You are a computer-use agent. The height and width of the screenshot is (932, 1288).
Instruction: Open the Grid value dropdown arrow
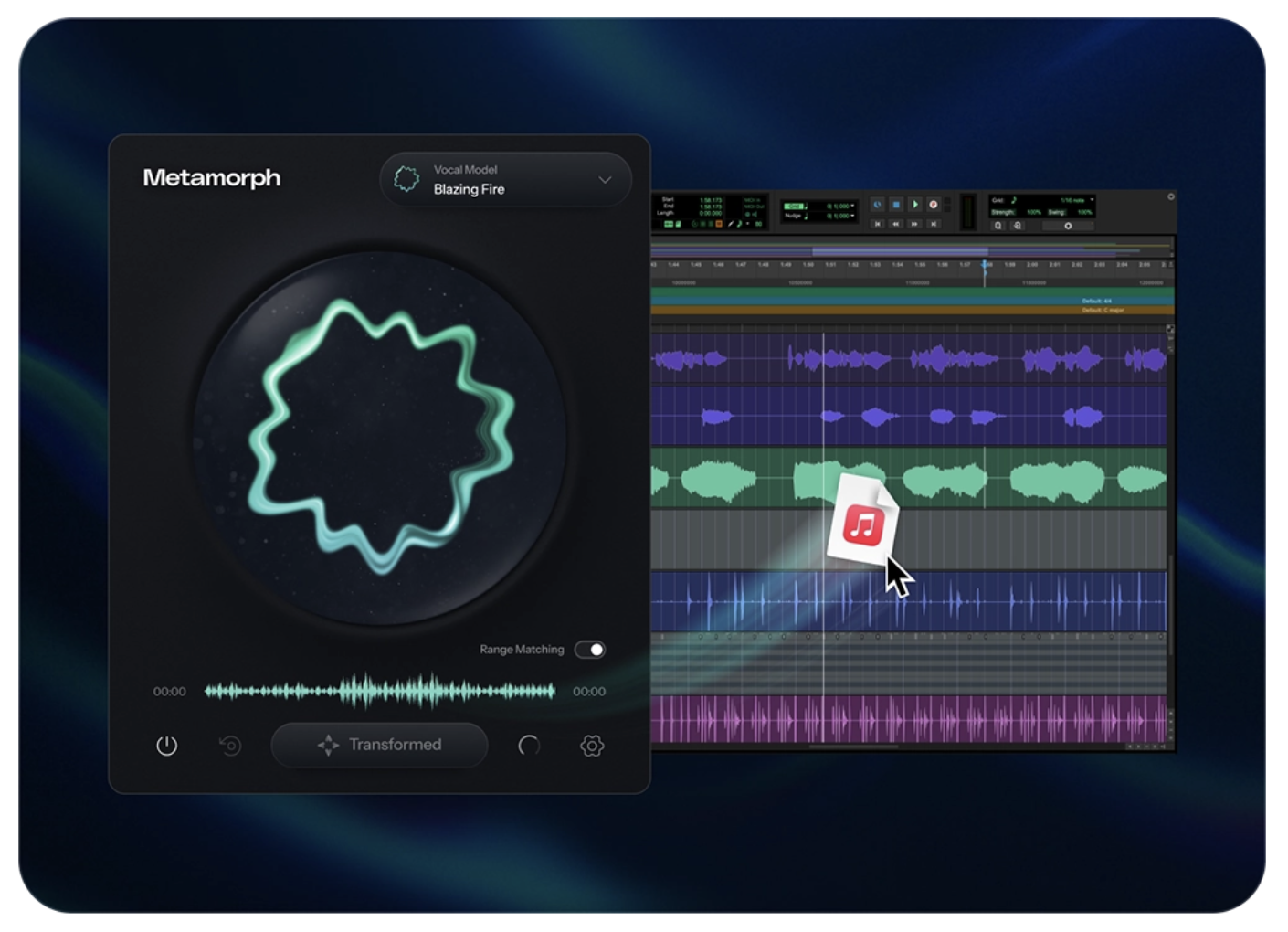coord(853,207)
